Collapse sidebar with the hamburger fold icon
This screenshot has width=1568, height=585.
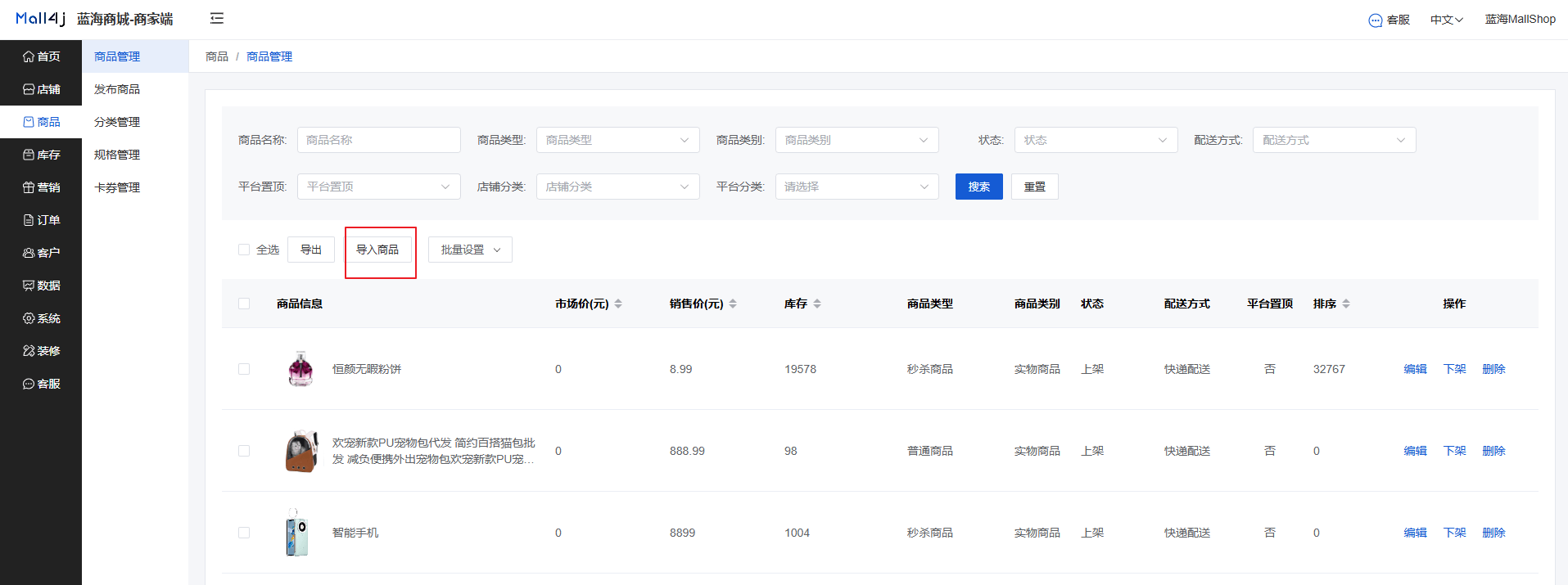pyautogui.click(x=217, y=18)
